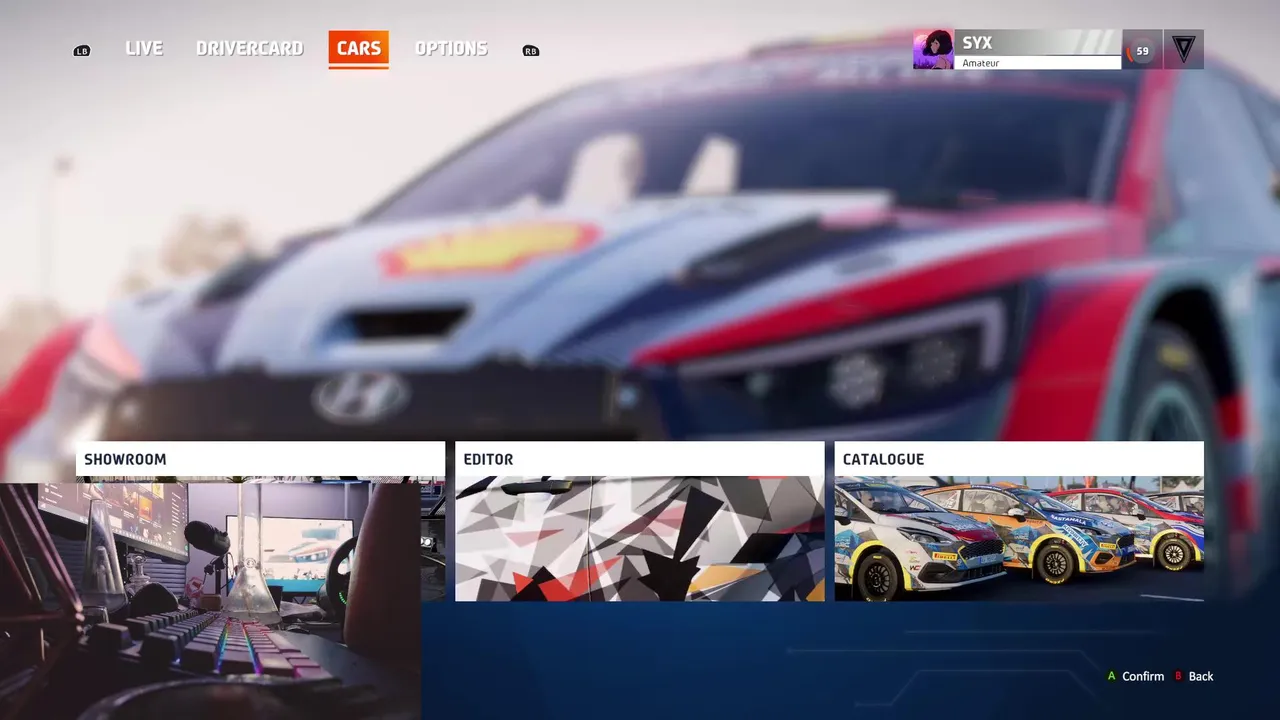The height and width of the screenshot is (720, 1280).
Task: Click the green A Confirm icon
Action: coord(1111,677)
